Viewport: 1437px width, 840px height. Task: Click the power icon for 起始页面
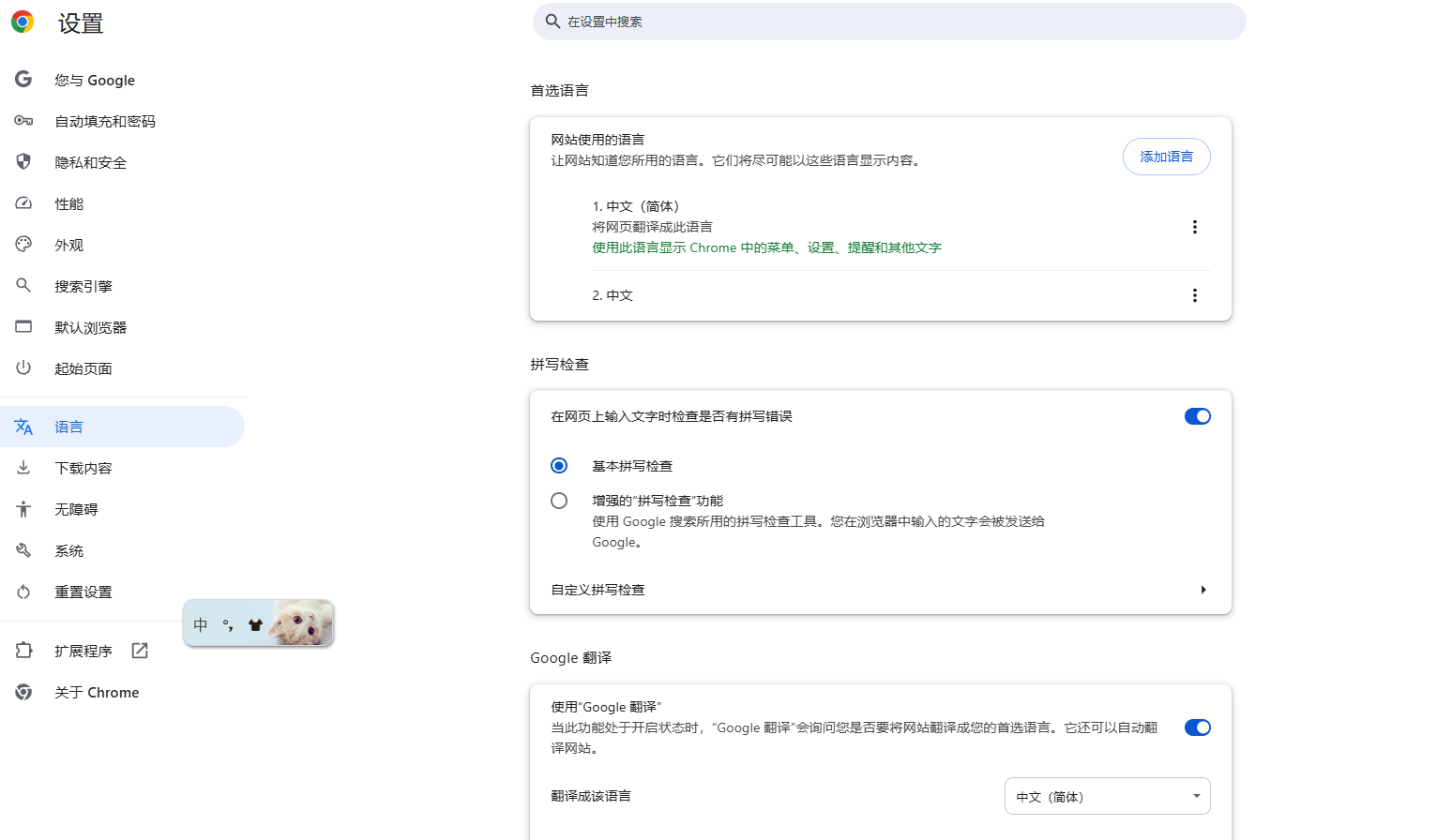click(23, 367)
